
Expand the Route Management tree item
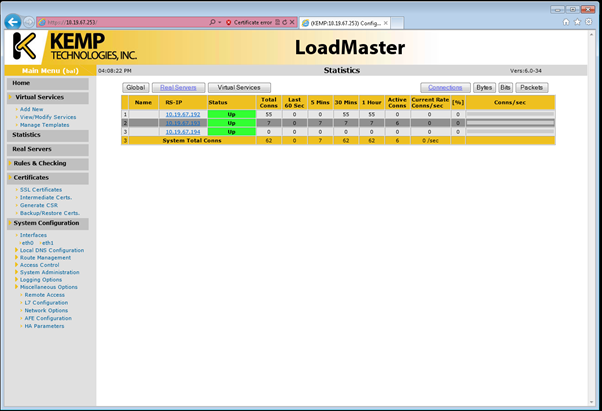click(45, 257)
